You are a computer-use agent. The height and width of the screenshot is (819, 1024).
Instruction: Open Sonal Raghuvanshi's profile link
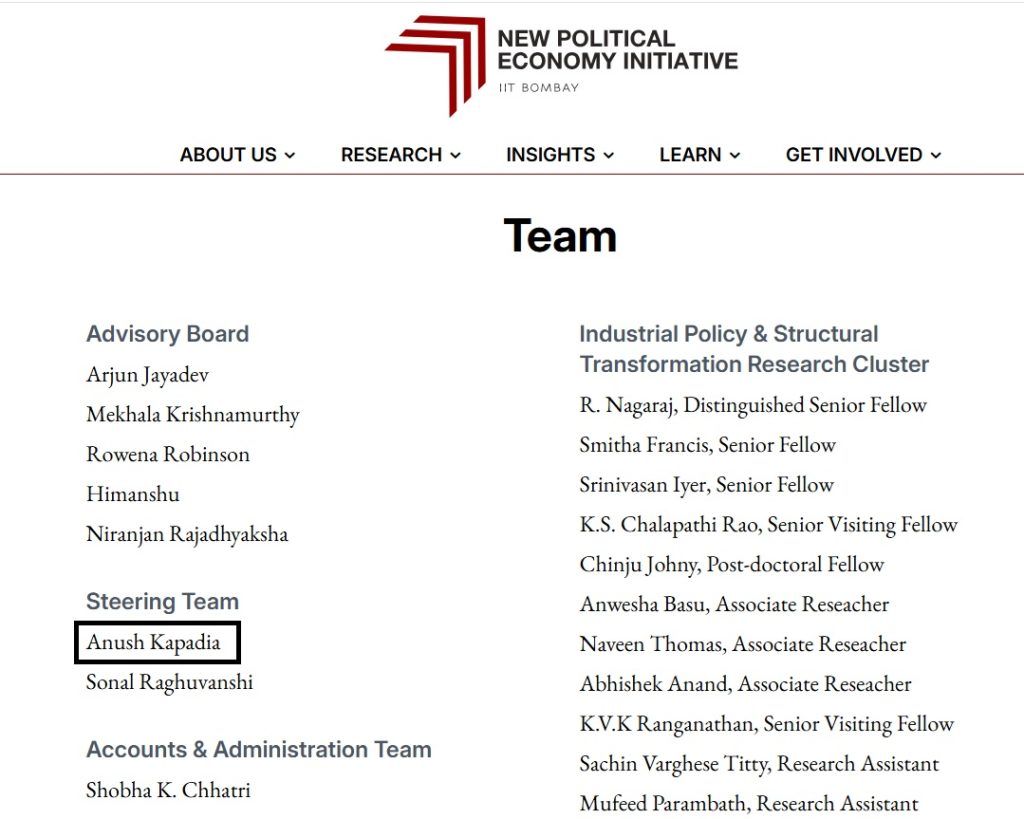169,682
